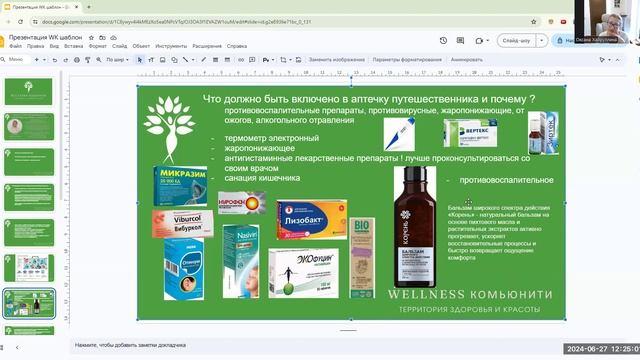Open editing mode pen dropdown
This screenshot has width=640, height=360.
(x=604, y=60)
